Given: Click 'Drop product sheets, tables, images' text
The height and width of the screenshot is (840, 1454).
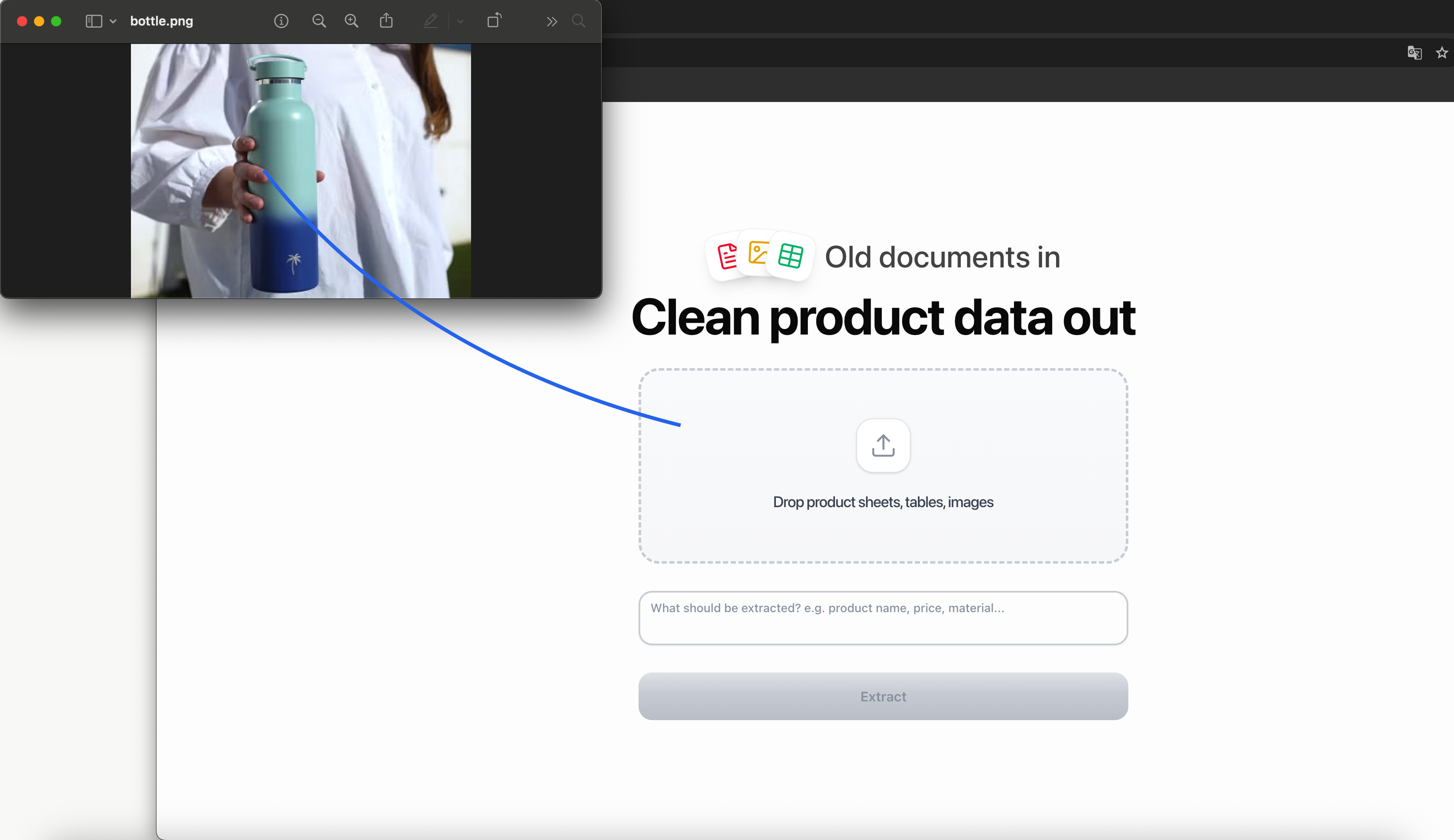Looking at the screenshot, I should [x=883, y=502].
